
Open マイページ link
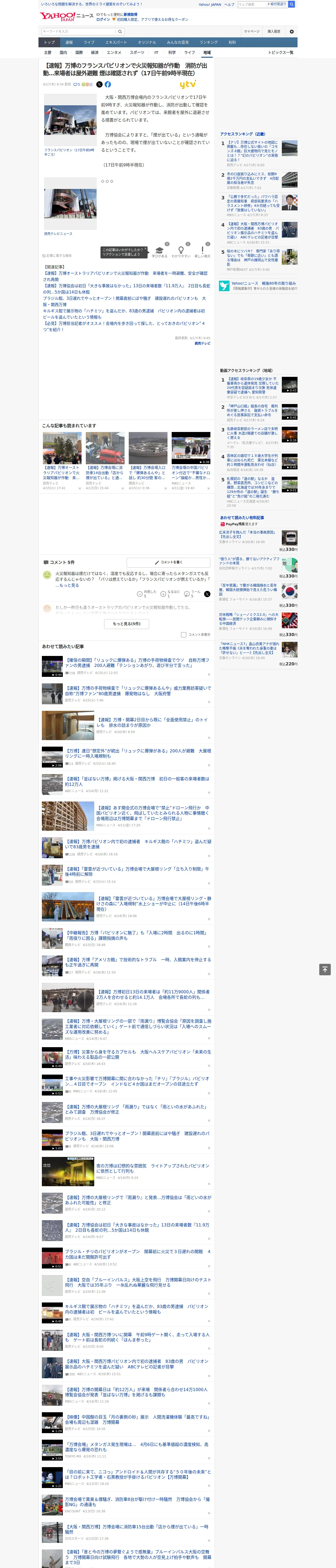click(x=251, y=31)
